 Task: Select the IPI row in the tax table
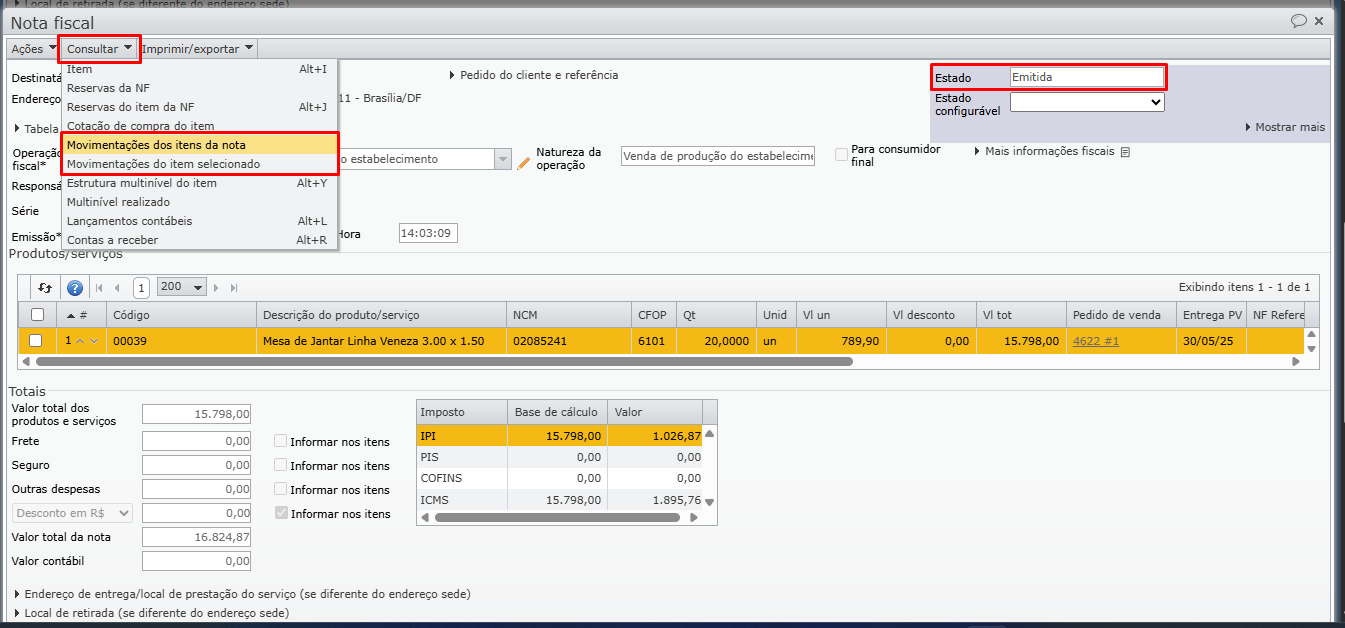pyautogui.click(x=559, y=436)
